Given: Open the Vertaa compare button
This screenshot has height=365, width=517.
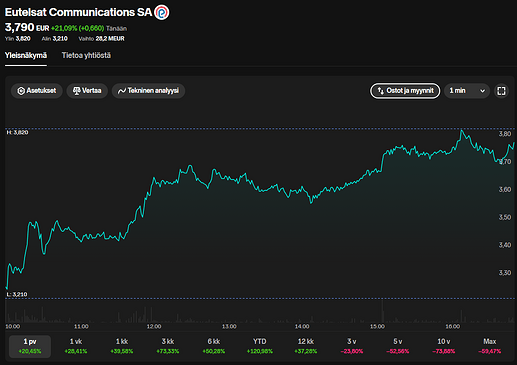Looking at the screenshot, I should (87, 91).
